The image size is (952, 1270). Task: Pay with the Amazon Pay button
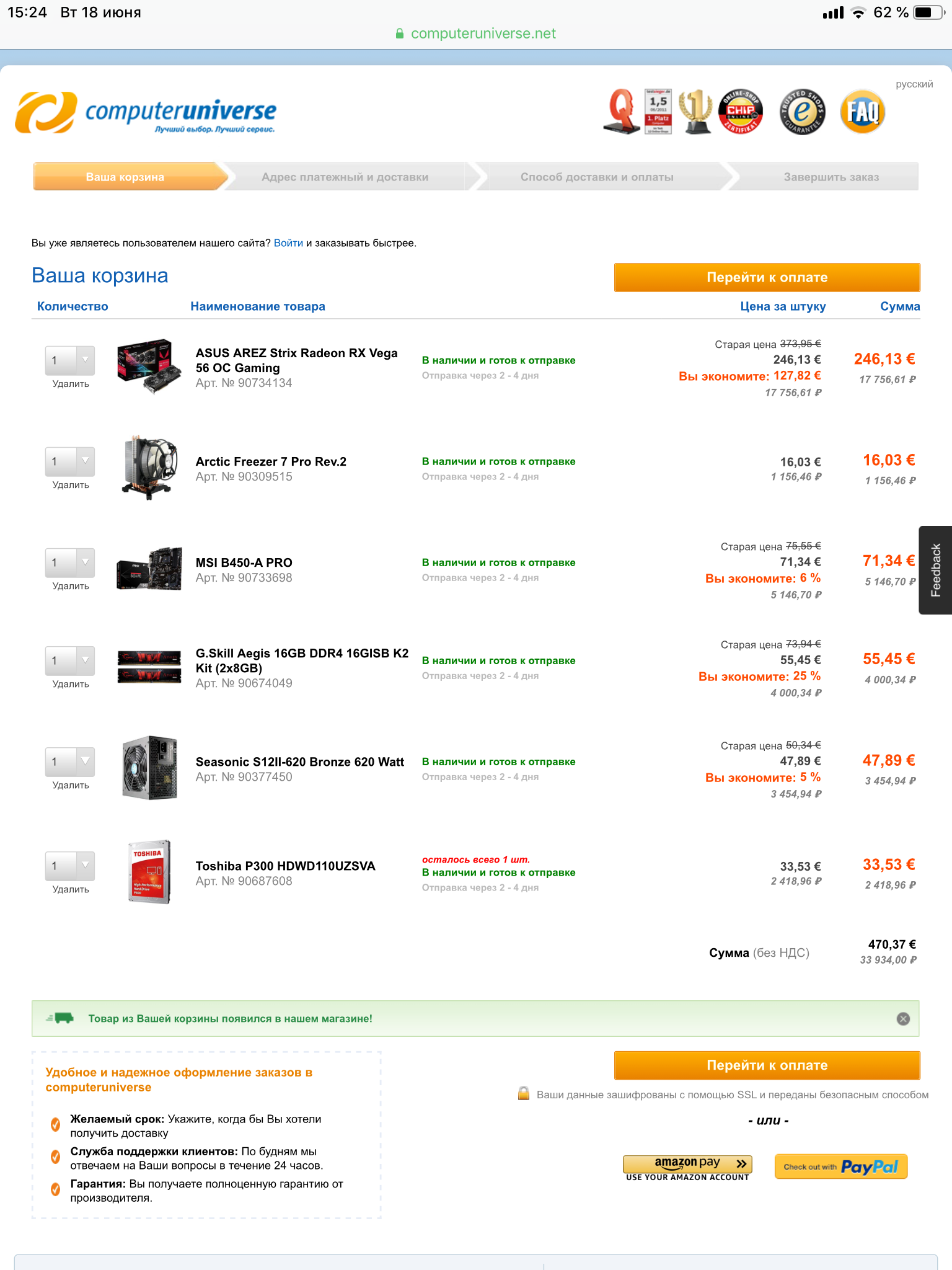coord(687,1168)
